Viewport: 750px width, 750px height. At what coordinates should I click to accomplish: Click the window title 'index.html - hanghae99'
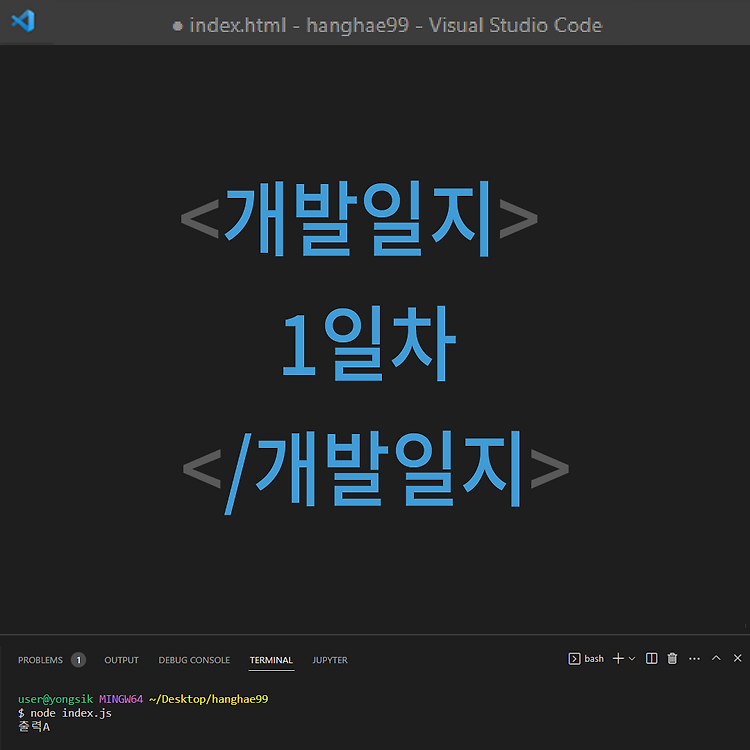pos(299,25)
